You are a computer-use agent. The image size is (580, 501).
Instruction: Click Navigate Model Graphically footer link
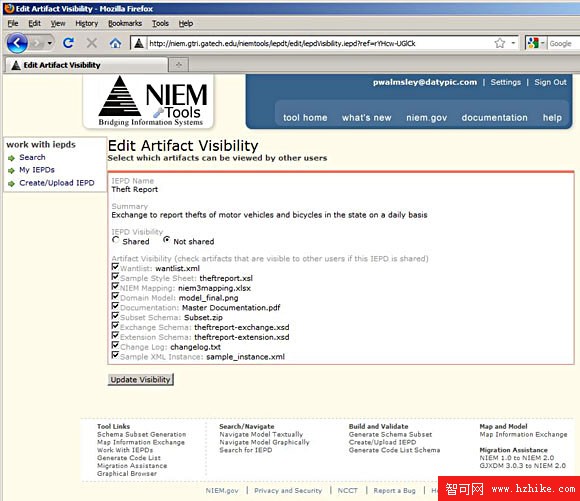point(264,442)
